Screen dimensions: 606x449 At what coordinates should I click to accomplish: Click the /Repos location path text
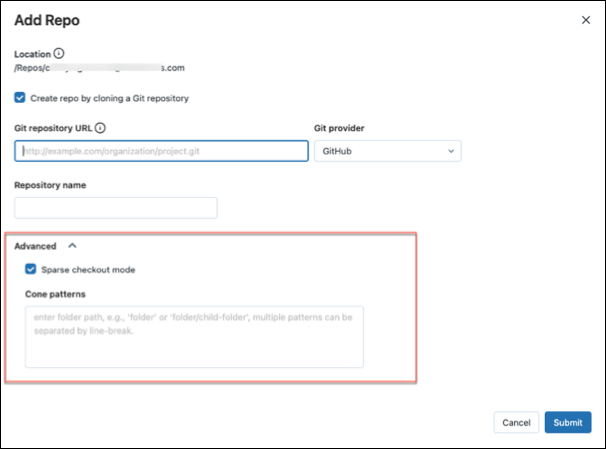[x=99, y=68]
